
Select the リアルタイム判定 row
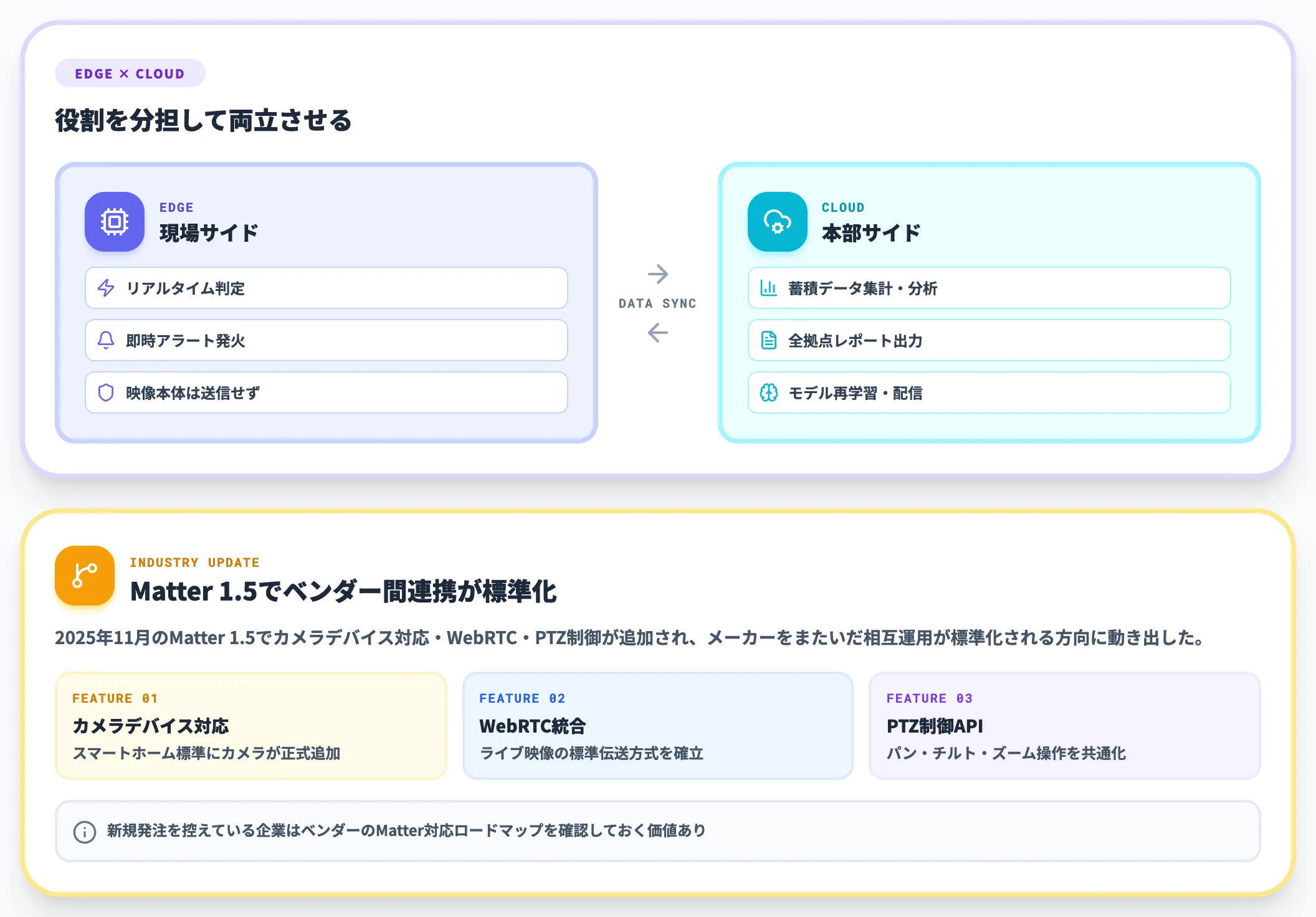tap(327, 288)
